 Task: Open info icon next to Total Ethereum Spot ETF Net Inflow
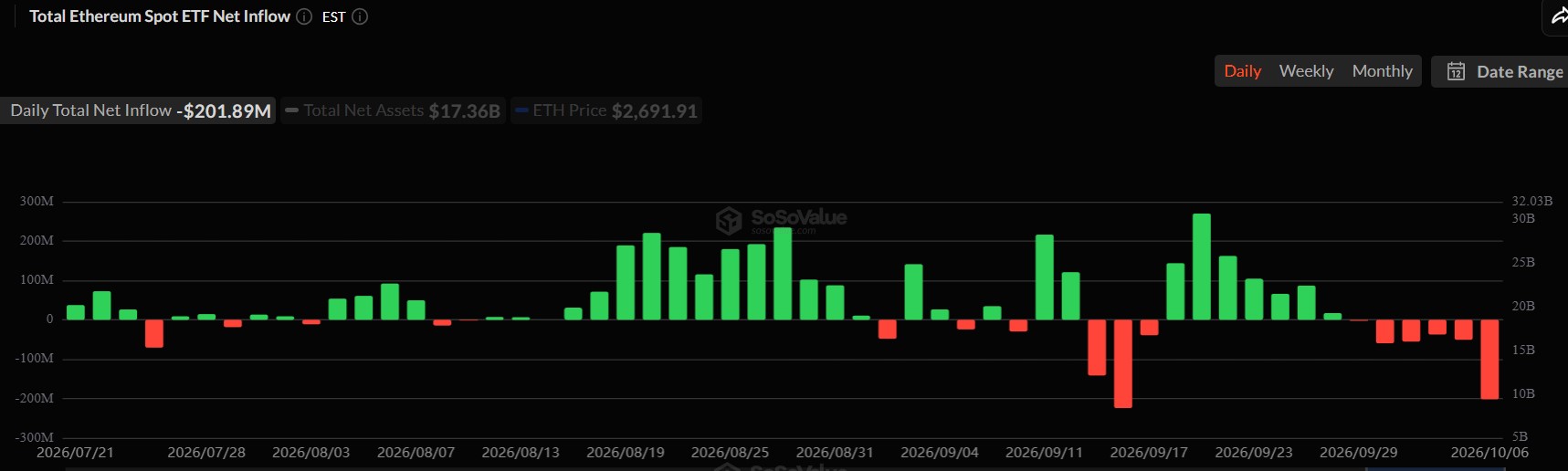pyautogui.click(x=304, y=16)
